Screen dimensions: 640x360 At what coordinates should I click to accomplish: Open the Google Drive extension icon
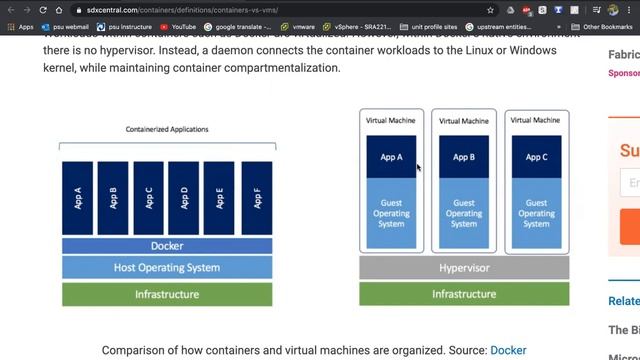coord(510,10)
